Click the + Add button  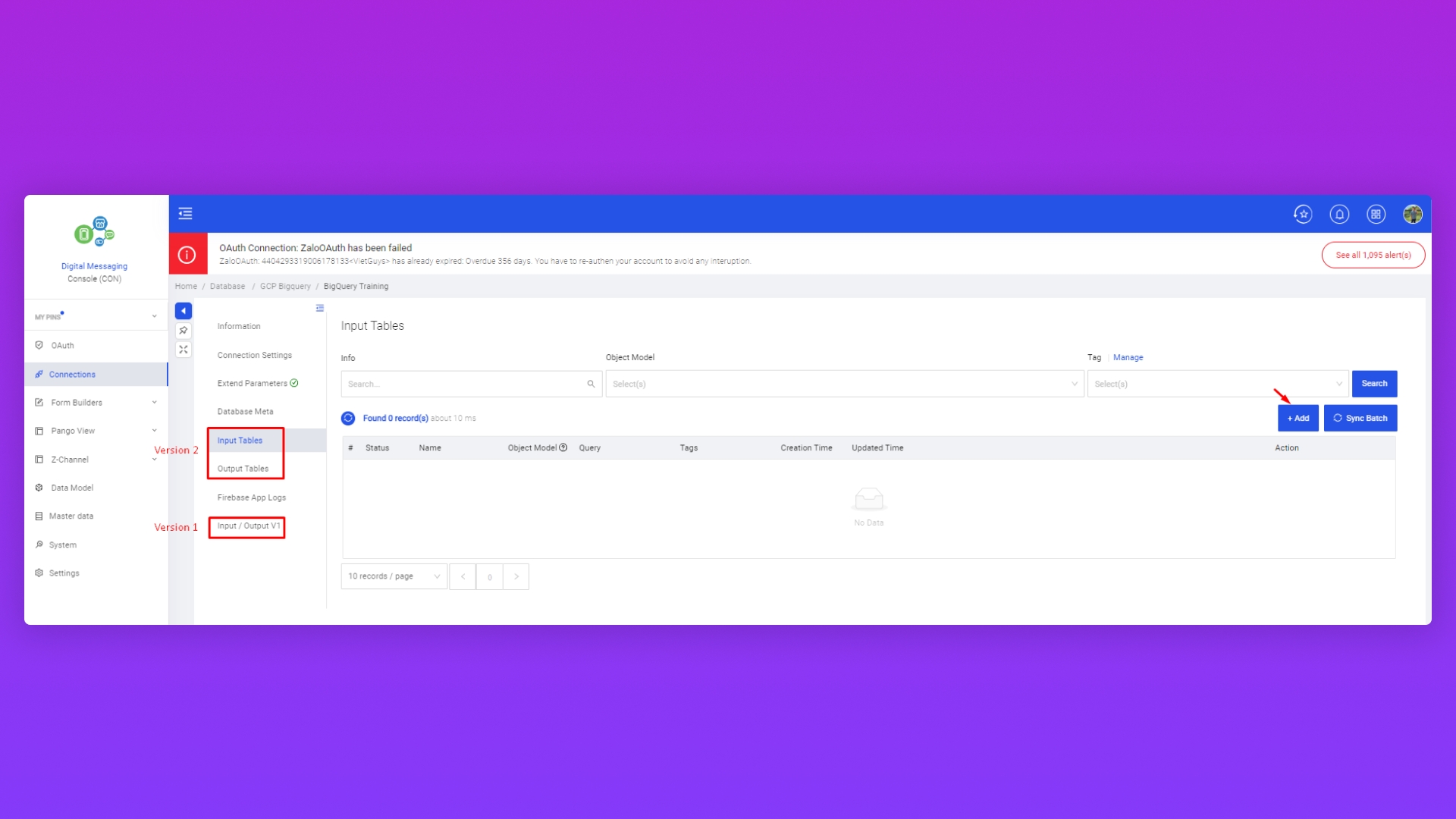[1298, 419]
